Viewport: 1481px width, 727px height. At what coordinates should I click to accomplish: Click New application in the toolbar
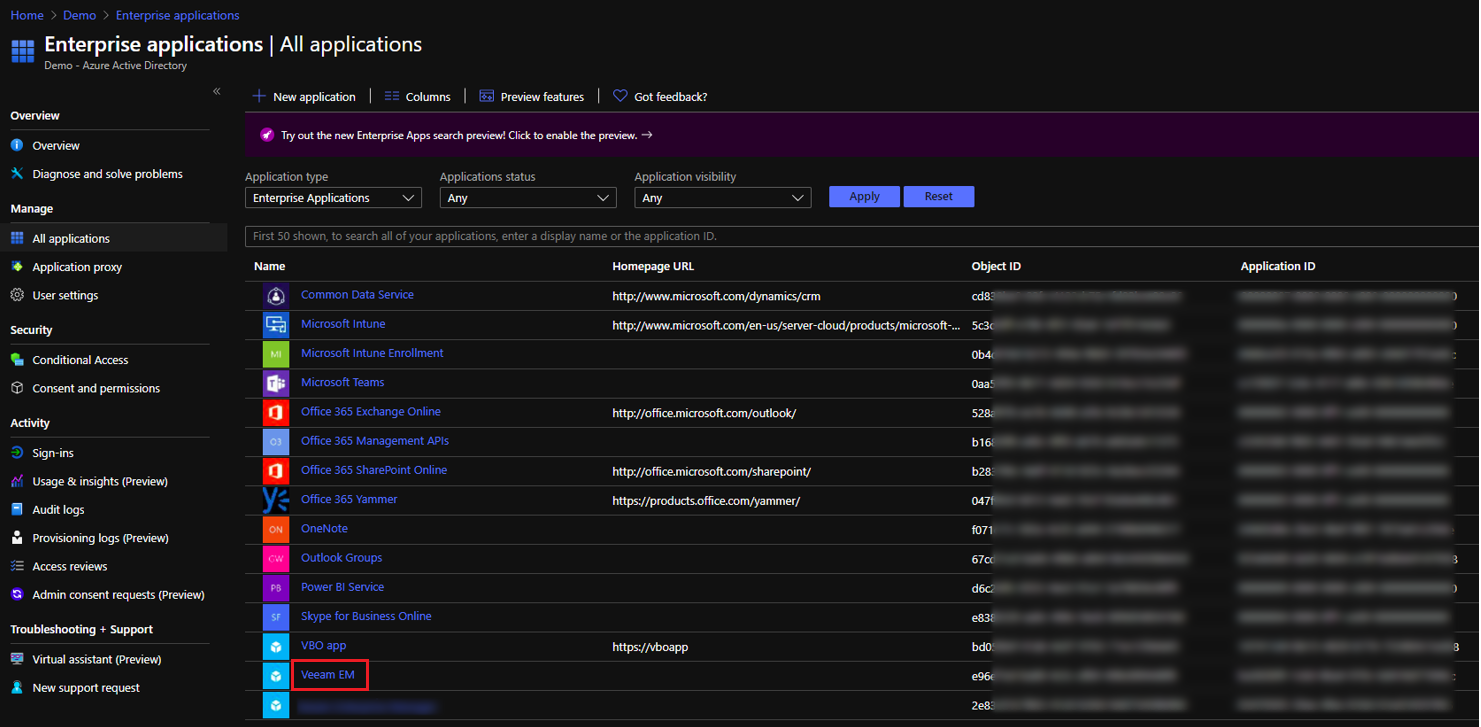coord(304,97)
